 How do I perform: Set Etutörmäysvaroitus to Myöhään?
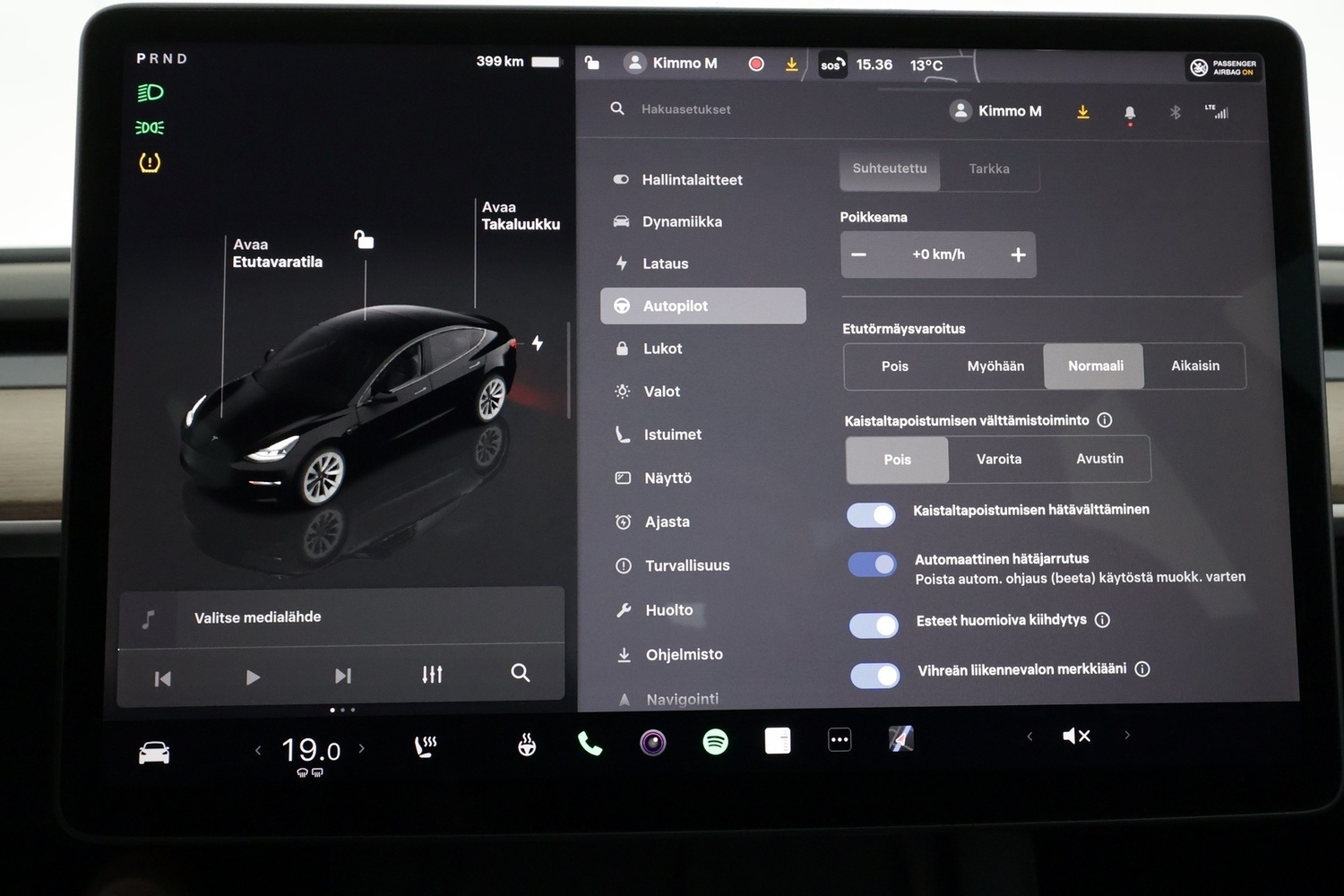point(995,366)
